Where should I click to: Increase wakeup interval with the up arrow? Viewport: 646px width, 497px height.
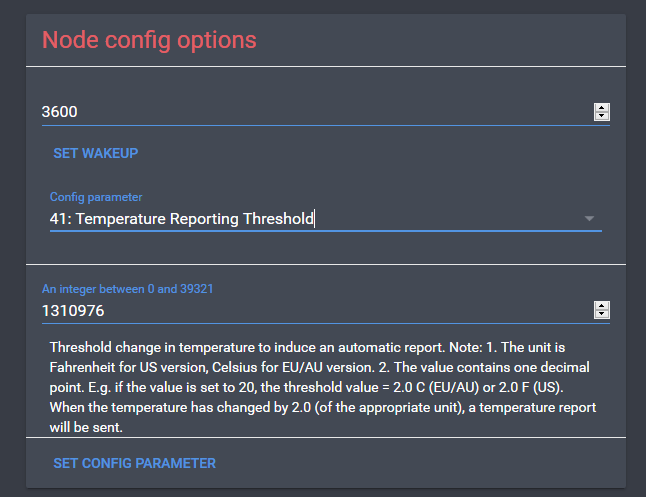pos(602,108)
